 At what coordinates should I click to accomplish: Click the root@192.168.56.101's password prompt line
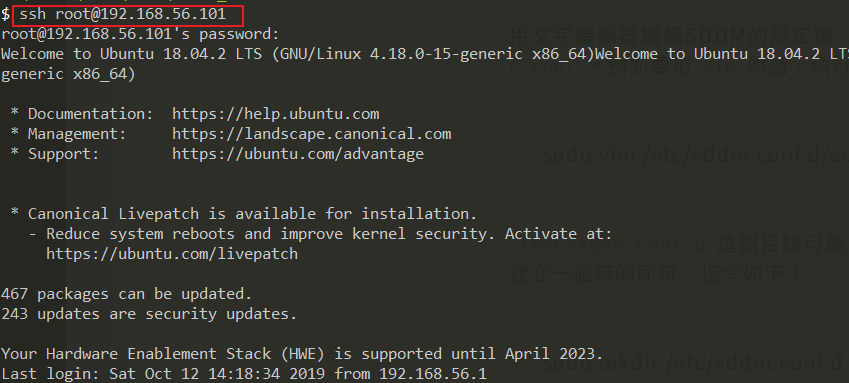[x=140, y=35]
